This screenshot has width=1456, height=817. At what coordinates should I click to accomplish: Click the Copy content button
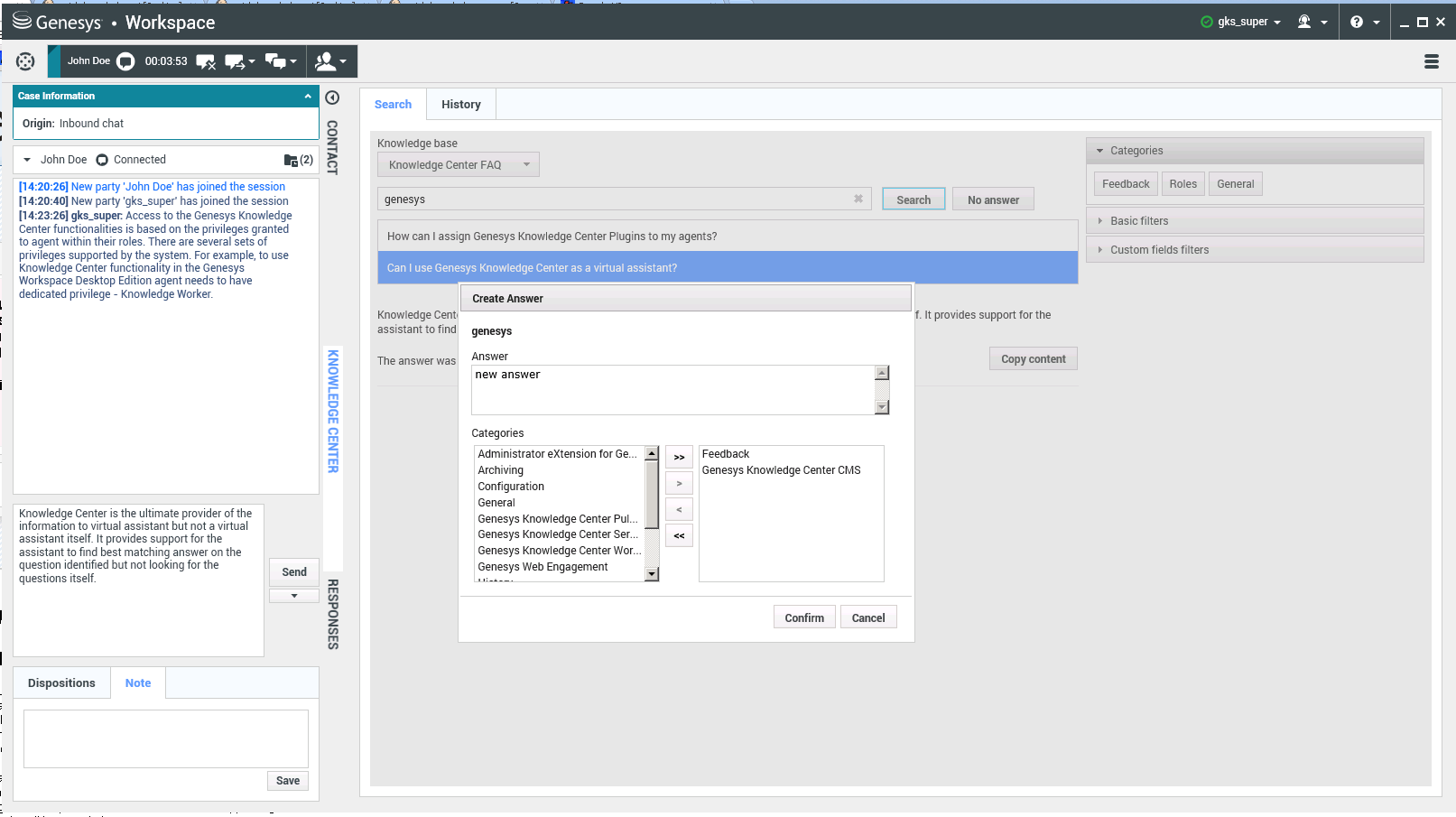point(1033,358)
